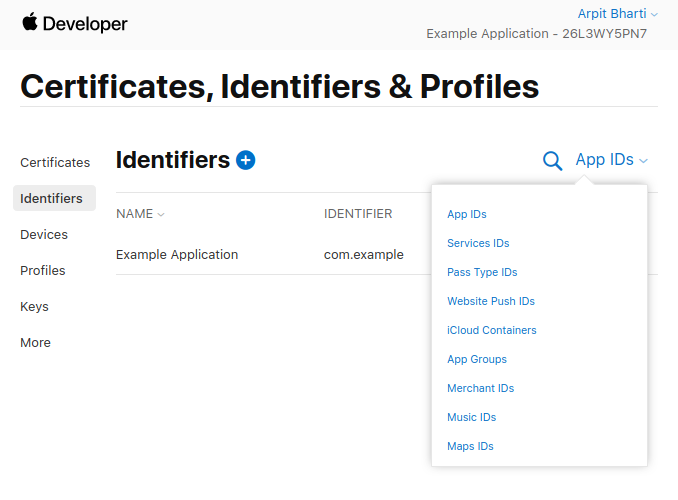Choose Music IDs option
This screenshot has width=678, height=500.
[x=471, y=417]
